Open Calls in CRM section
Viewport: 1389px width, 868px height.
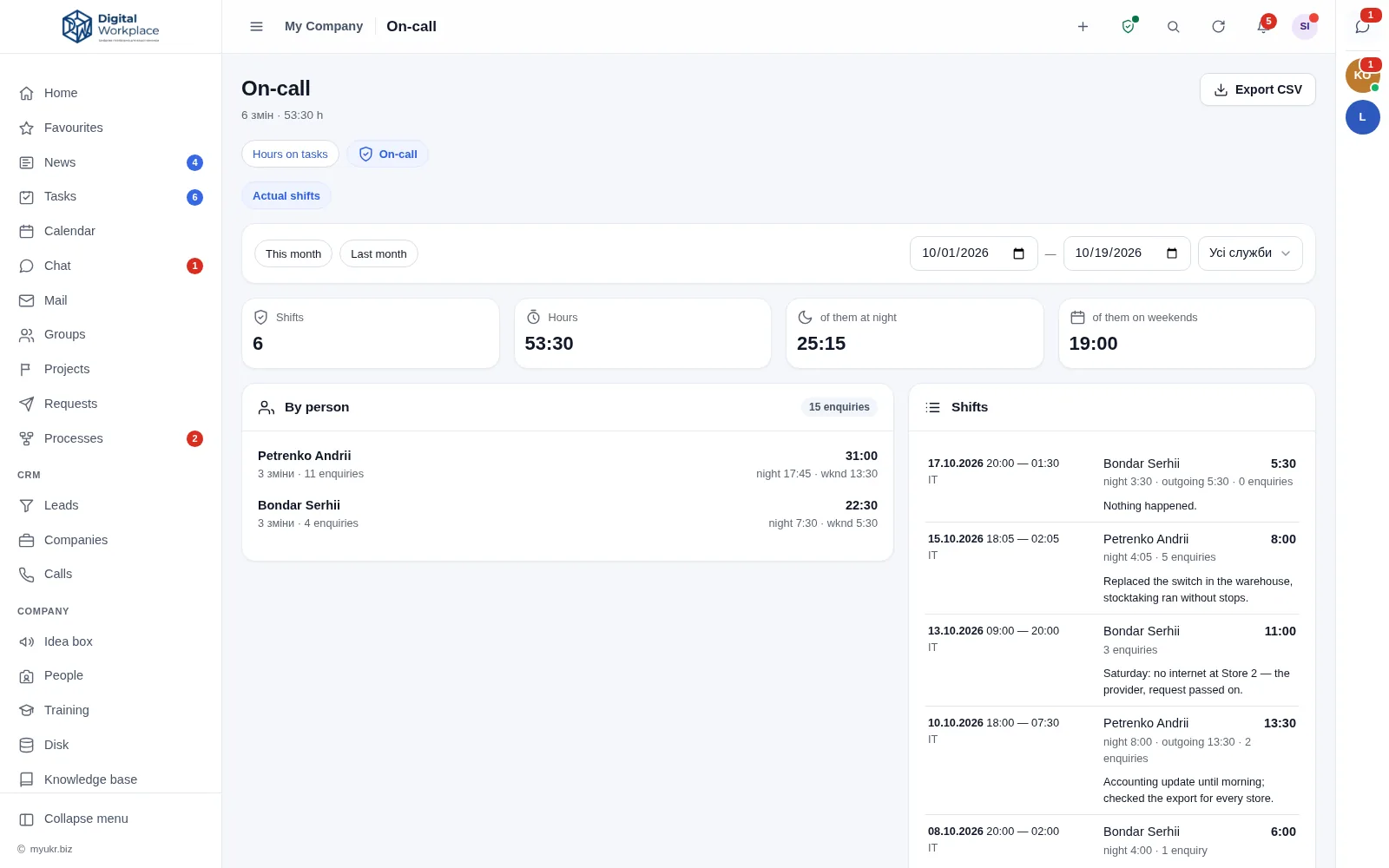point(111,574)
